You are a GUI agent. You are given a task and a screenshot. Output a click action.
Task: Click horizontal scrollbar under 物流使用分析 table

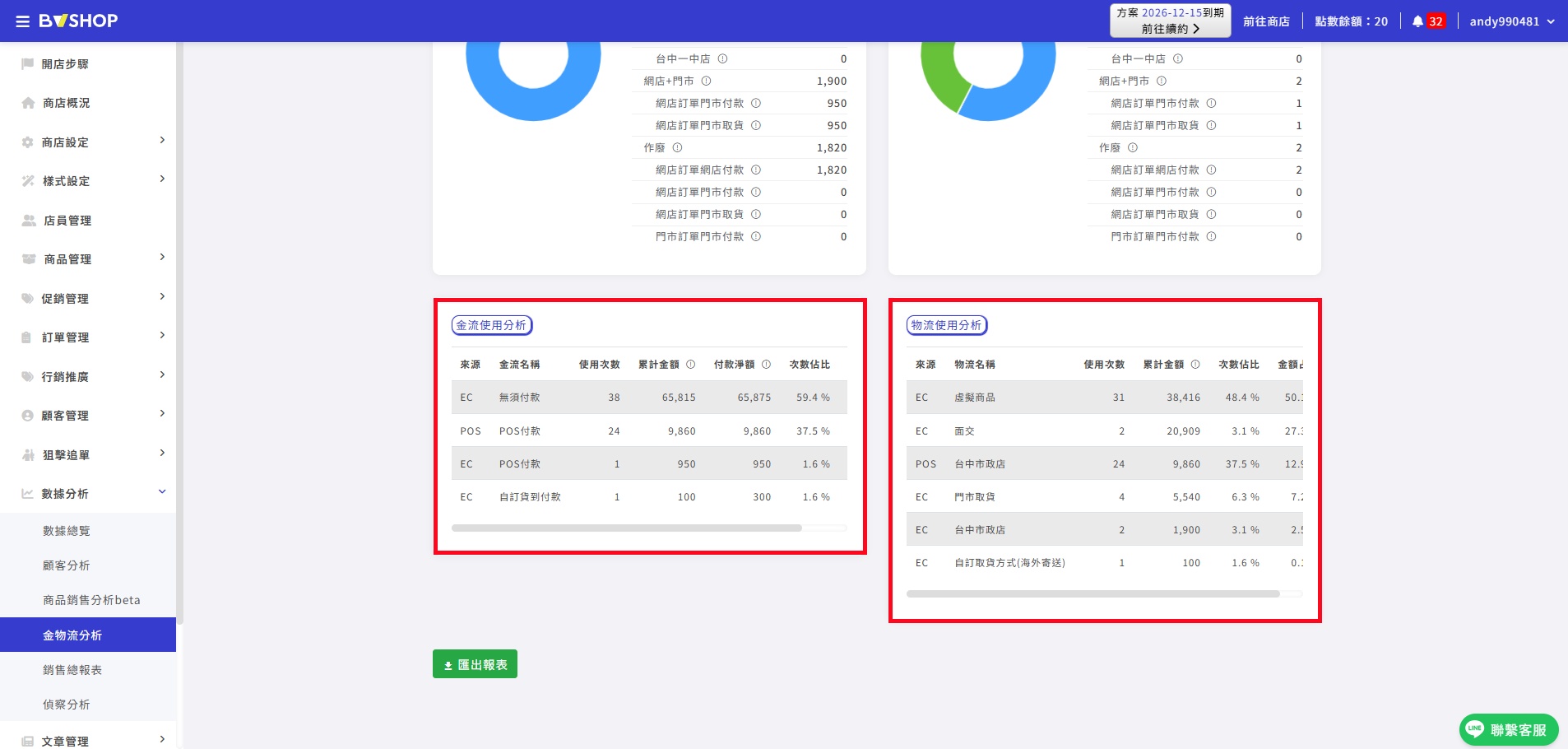pos(1092,593)
